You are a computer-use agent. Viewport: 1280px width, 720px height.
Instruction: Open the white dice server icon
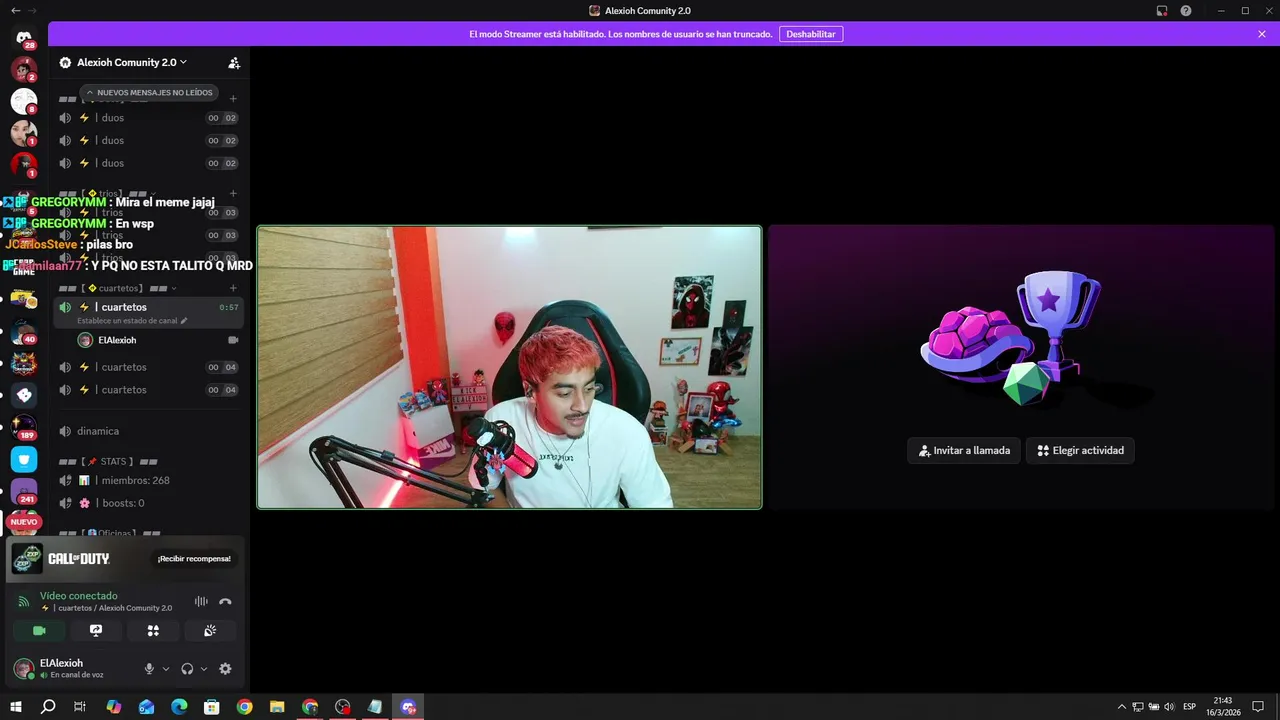24,395
